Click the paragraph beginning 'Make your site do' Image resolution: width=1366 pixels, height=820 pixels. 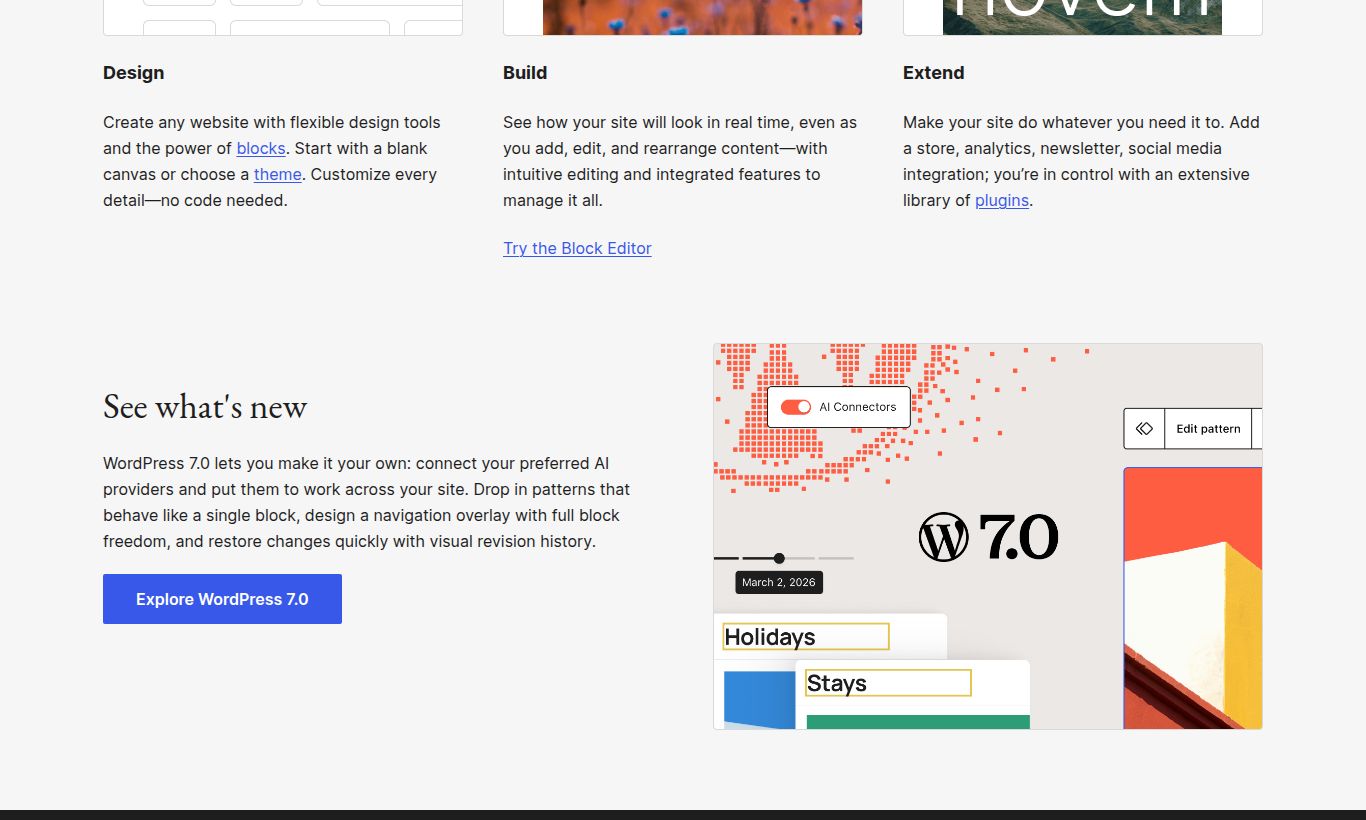[x=1082, y=161]
